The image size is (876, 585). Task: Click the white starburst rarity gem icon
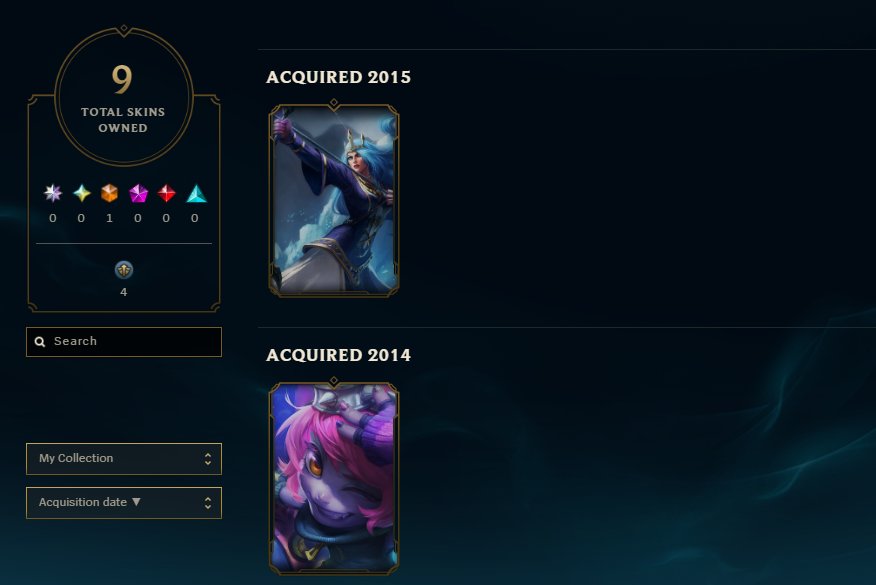pyautogui.click(x=53, y=193)
